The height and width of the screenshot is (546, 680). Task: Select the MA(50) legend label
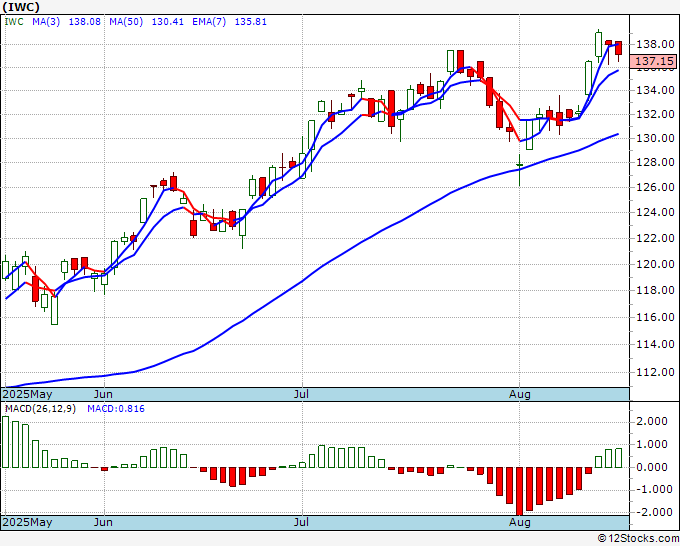pos(126,22)
